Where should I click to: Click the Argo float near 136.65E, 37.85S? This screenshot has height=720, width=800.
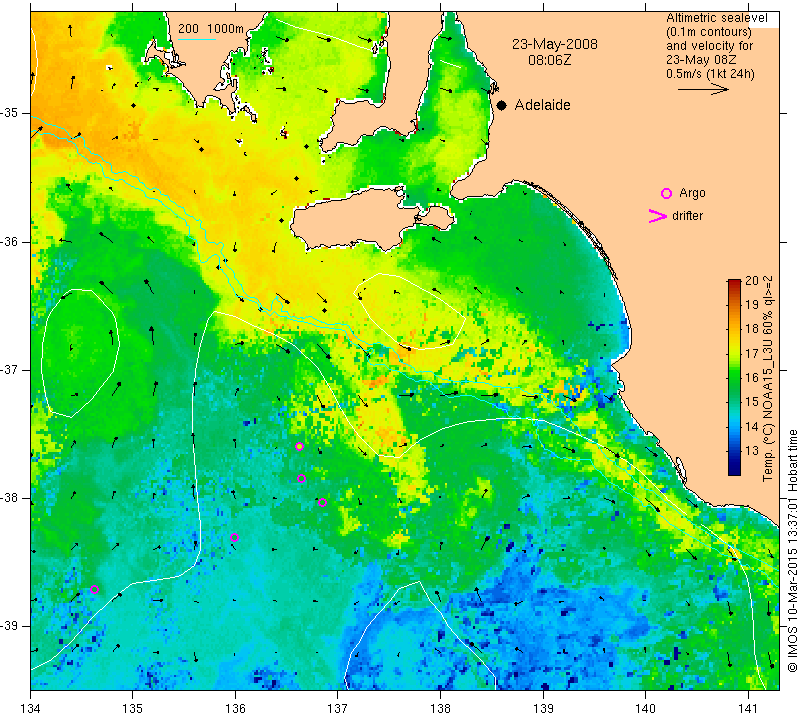[x=302, y=479]
